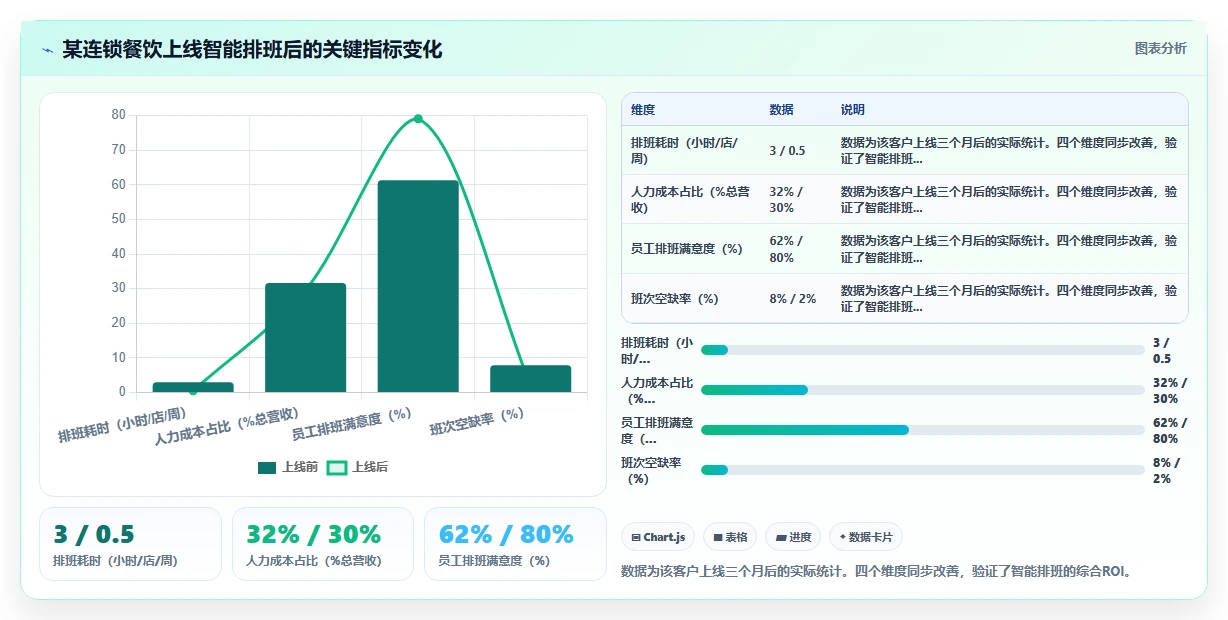Click the 班次空缺率 bar in the chart

click(530, 379)
